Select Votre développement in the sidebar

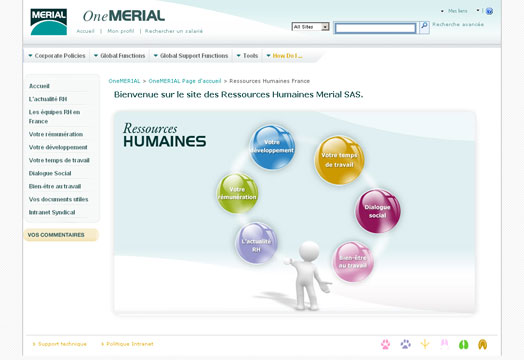[x=58, y=147]
